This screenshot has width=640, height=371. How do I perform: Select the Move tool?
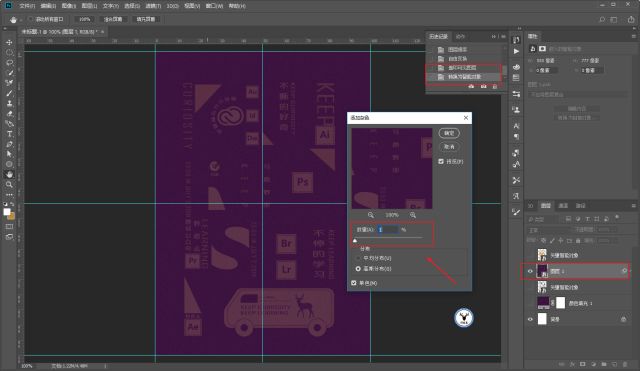[x=9, y=42]
